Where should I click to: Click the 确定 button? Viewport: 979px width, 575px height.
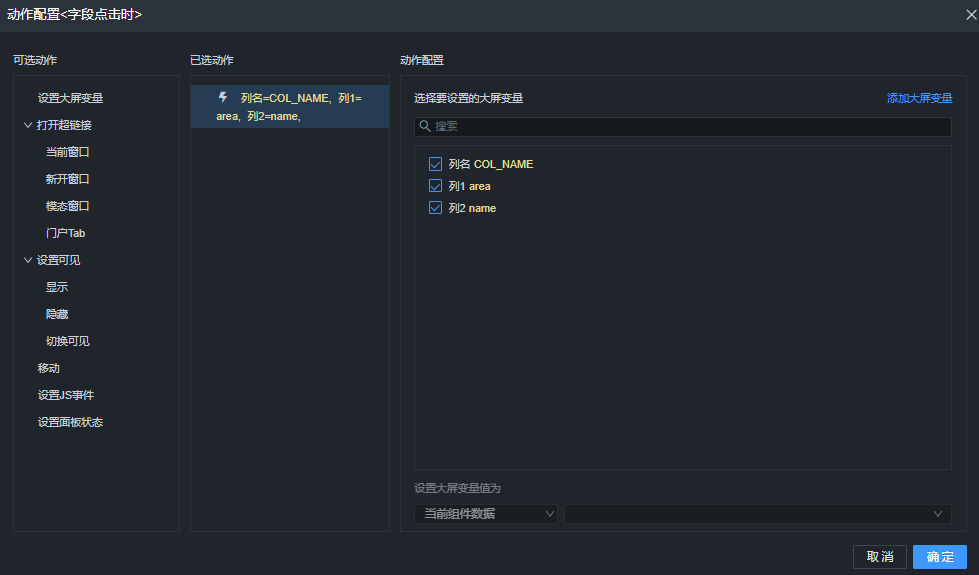[x=940, y=556]
